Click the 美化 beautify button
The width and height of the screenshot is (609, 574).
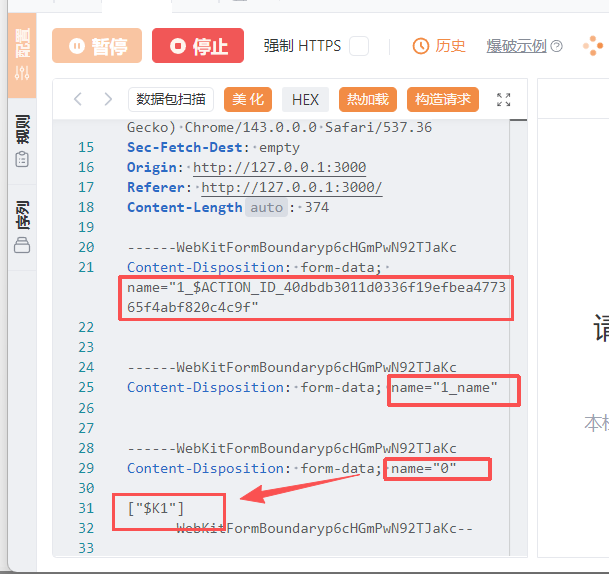point(248,99)
